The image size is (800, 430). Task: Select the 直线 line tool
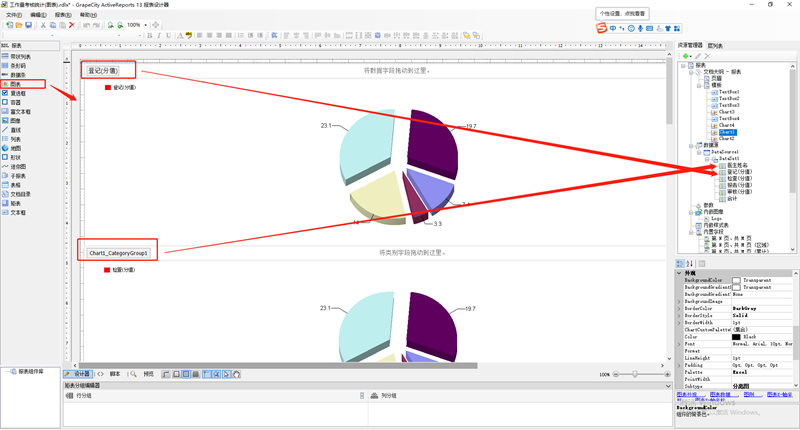(17, 129)
